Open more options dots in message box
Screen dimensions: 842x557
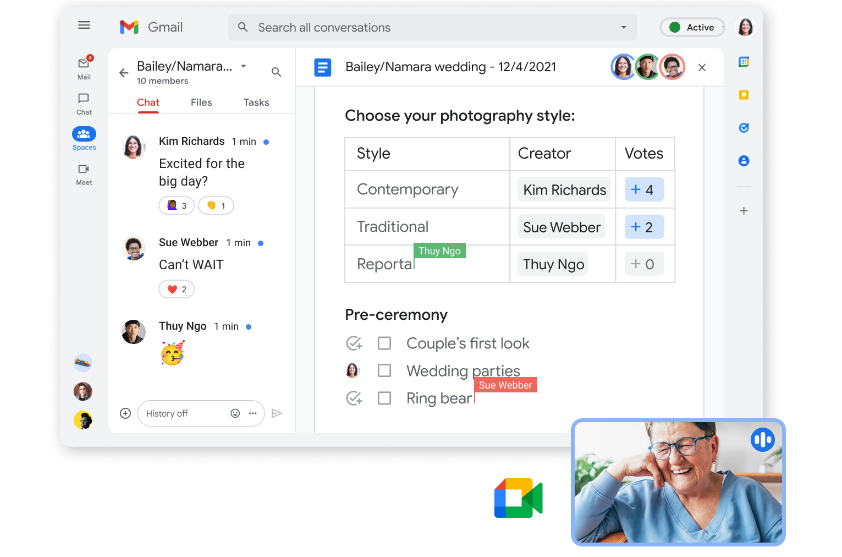pos(252,414)
